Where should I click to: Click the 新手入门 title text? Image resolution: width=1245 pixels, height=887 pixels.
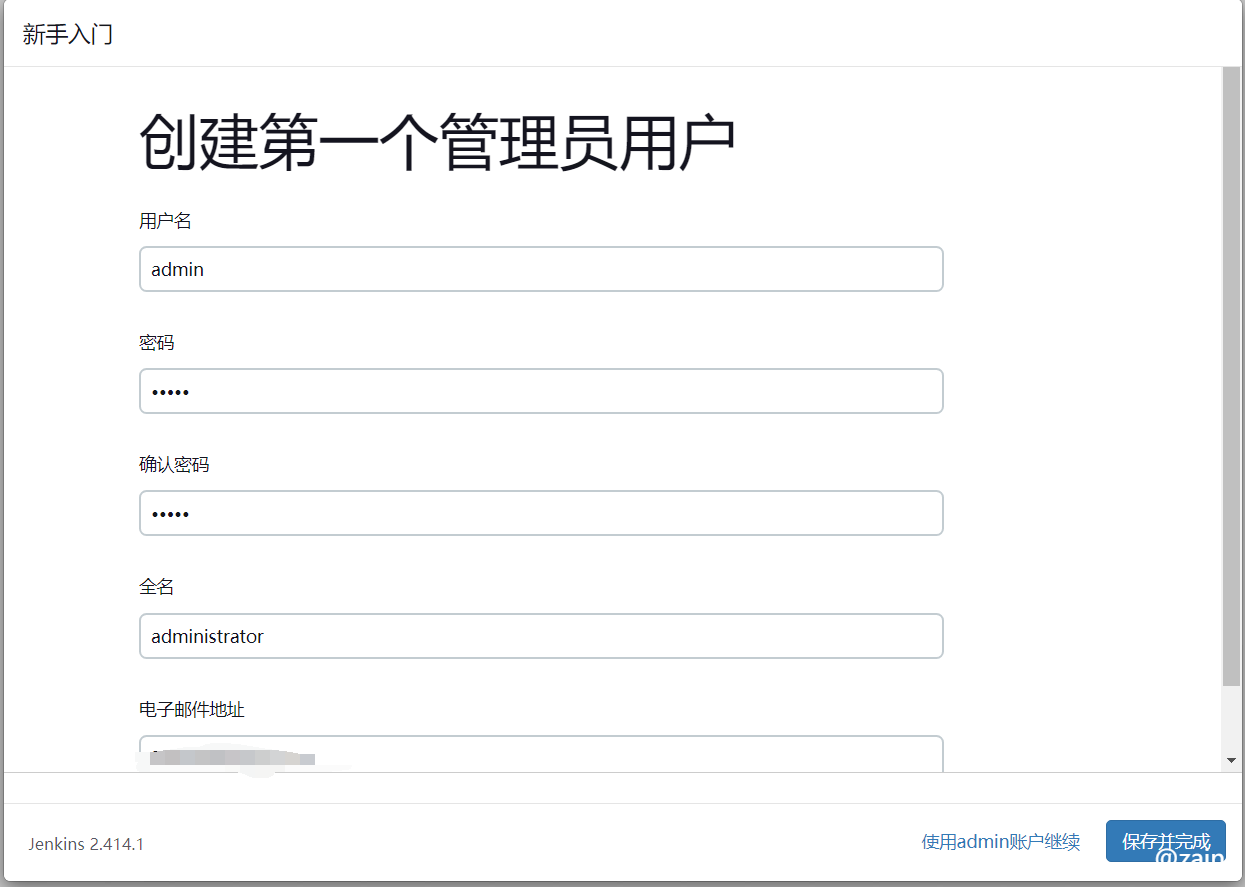(x=68, y=34)
